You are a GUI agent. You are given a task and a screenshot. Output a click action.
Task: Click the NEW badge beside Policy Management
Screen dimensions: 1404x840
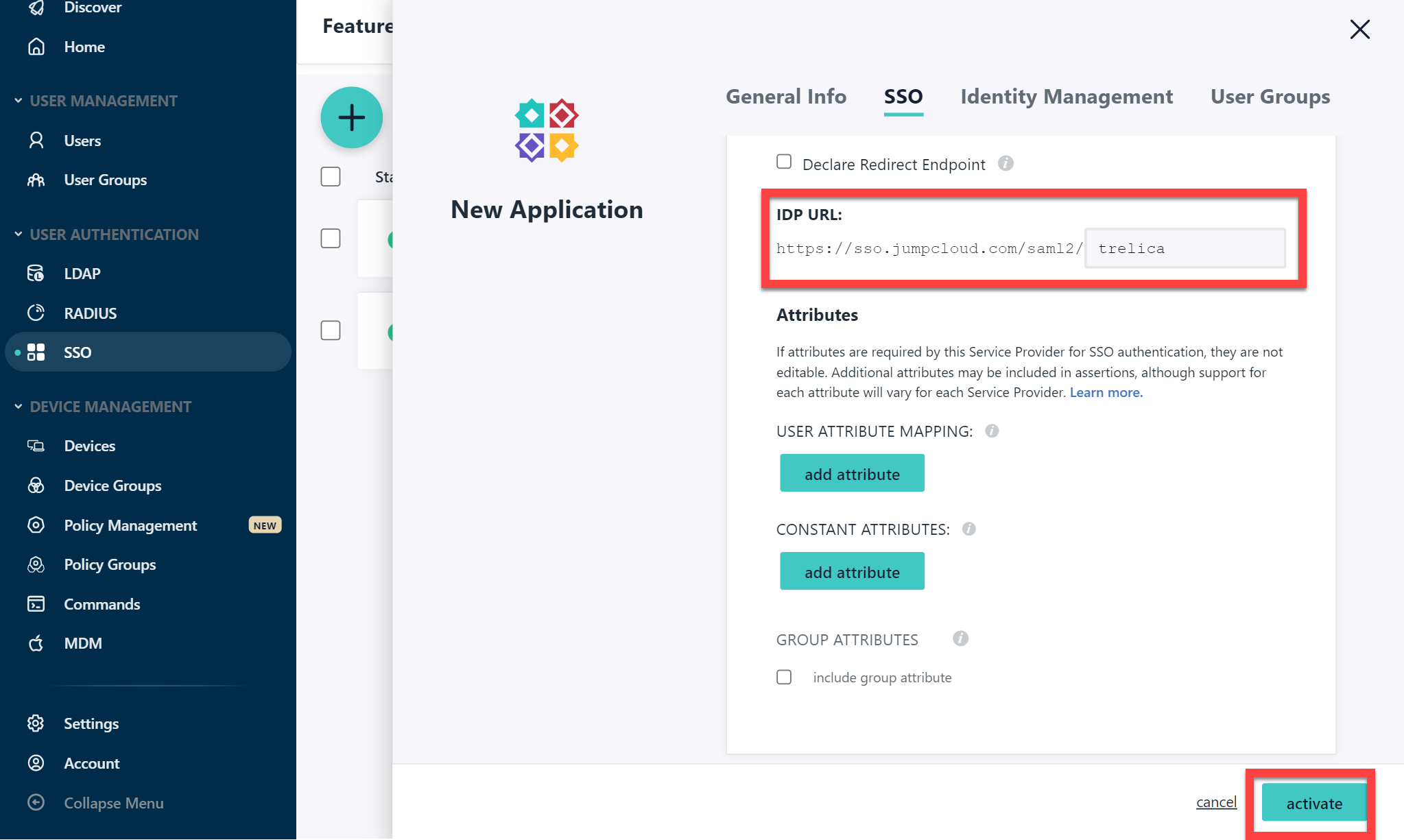(265, 525)
